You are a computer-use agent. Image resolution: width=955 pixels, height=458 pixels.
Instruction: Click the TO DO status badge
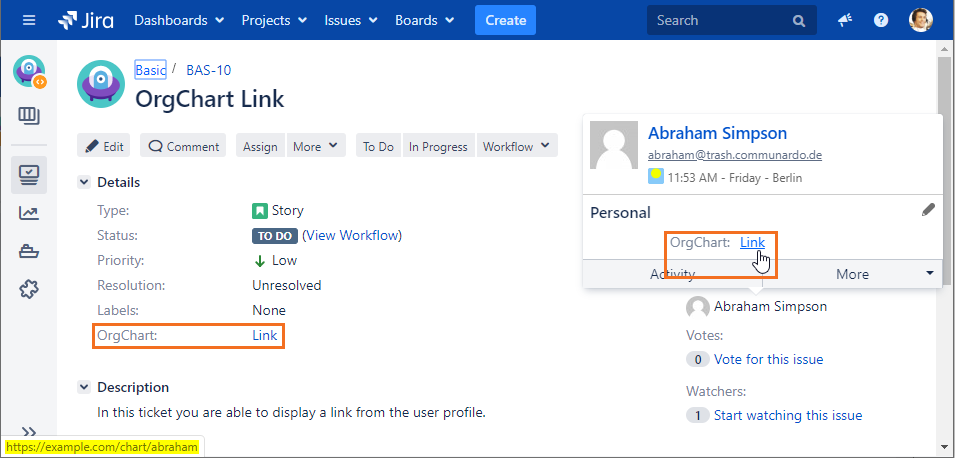[x=275, y=236]
